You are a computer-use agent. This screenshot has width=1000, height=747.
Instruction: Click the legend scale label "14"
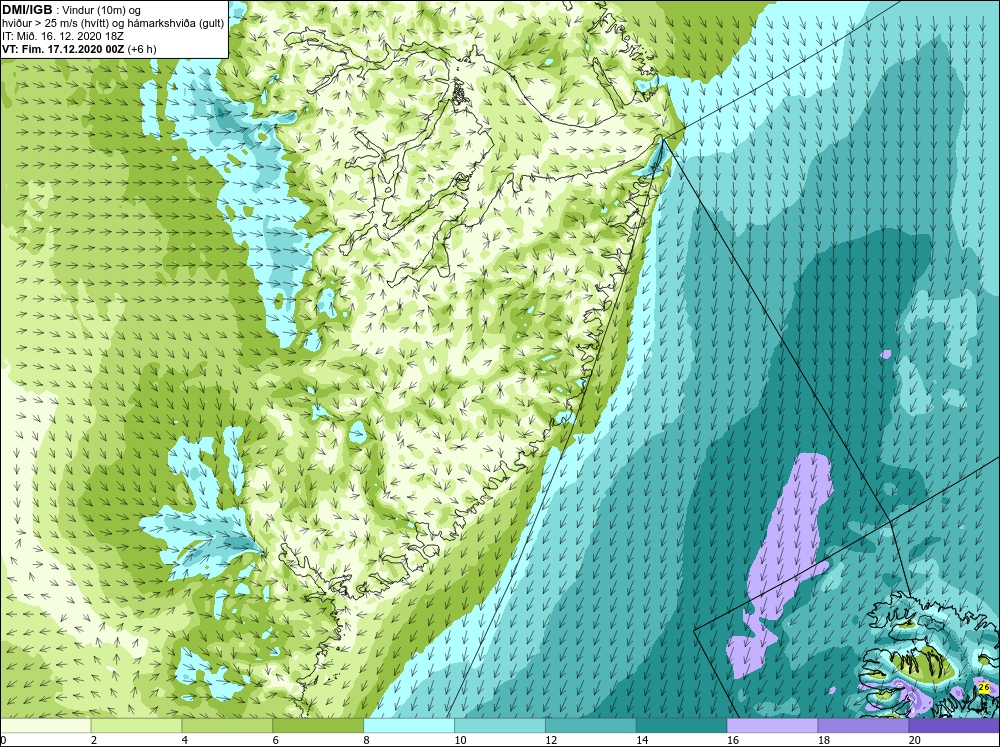tap(642, 740)
